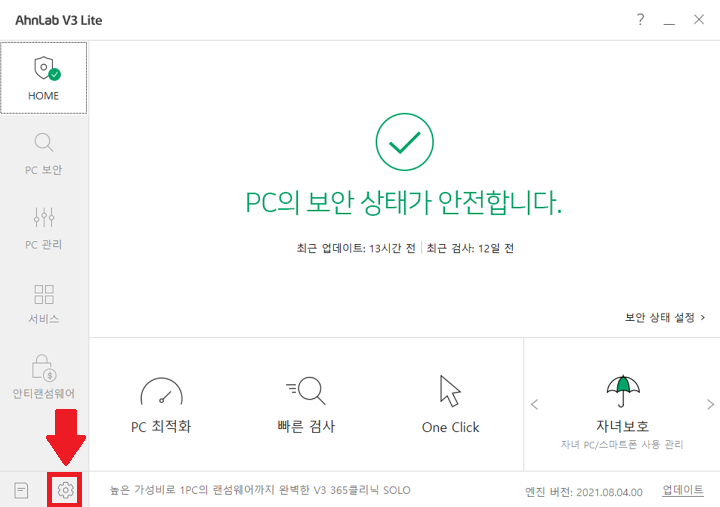Open help question mark icon

(x=641, y=19)
